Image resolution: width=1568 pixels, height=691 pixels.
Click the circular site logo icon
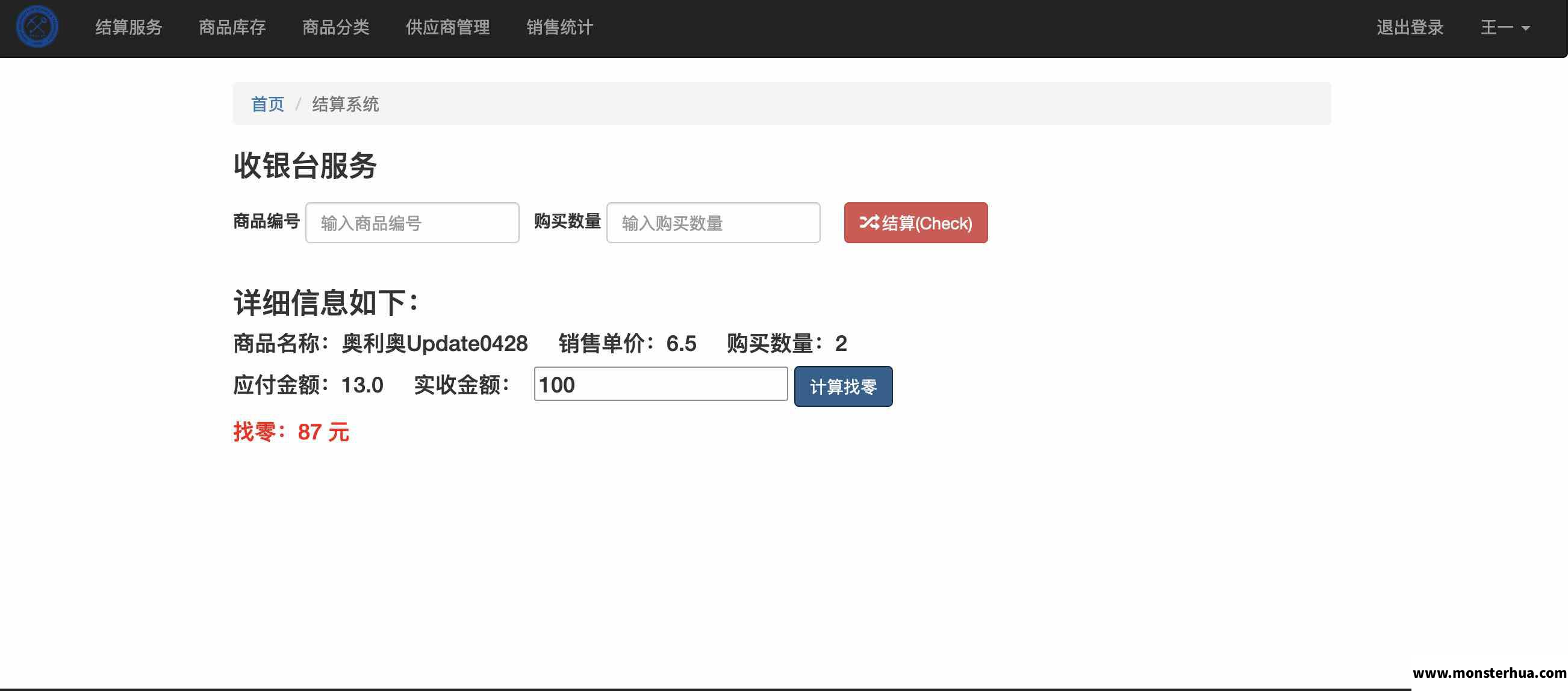pos(37,26)
